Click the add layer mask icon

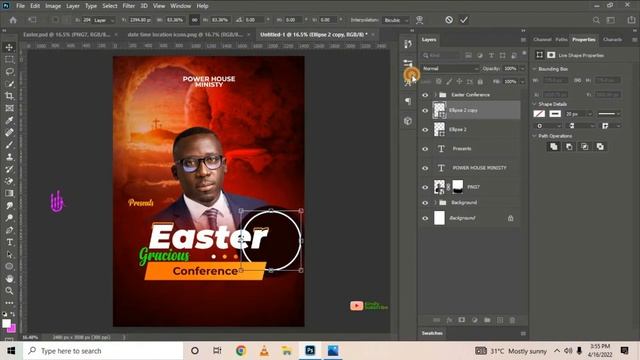[x=462, y=320]
